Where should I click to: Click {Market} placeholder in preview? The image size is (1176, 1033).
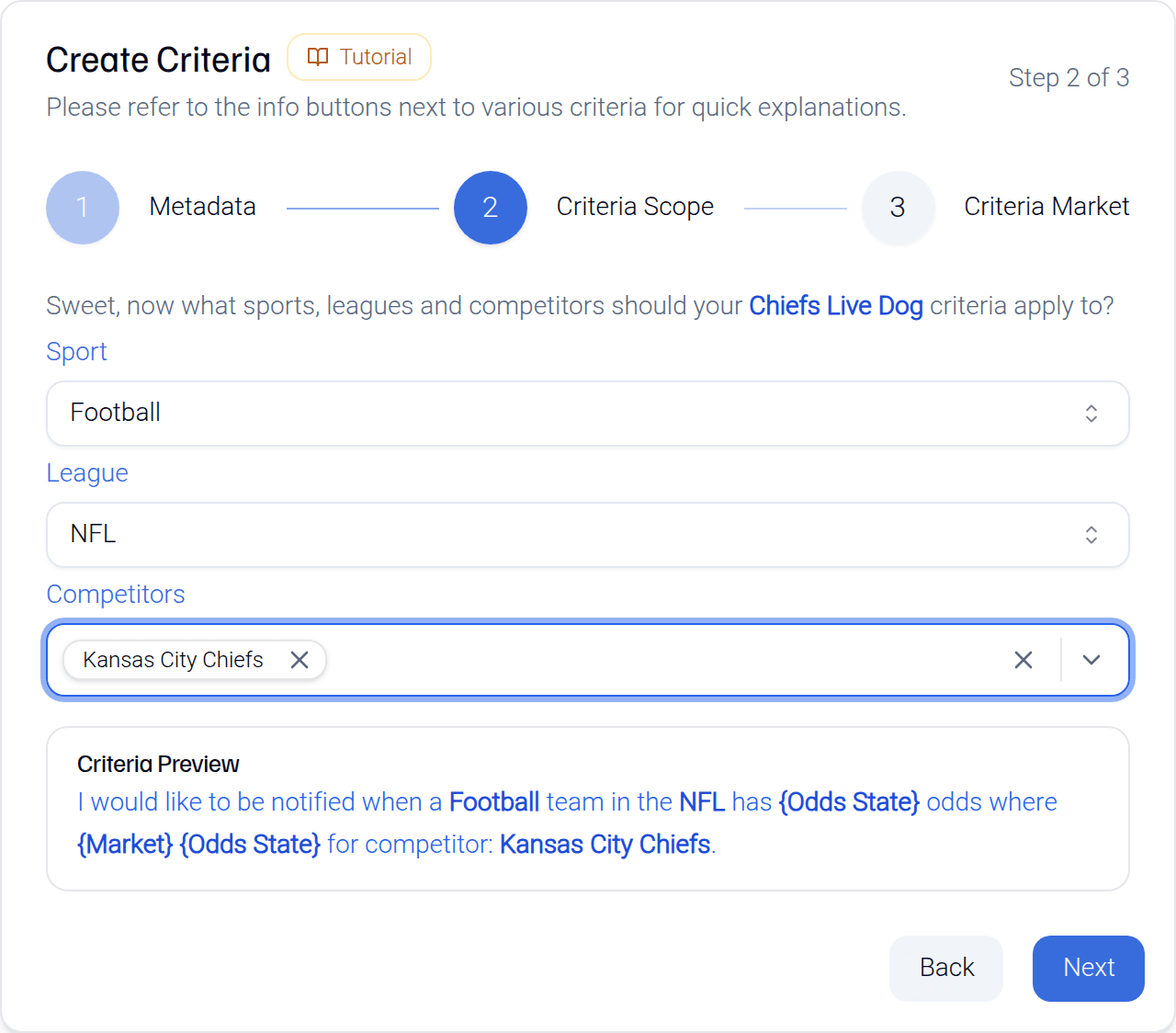[x=125, y=845]
